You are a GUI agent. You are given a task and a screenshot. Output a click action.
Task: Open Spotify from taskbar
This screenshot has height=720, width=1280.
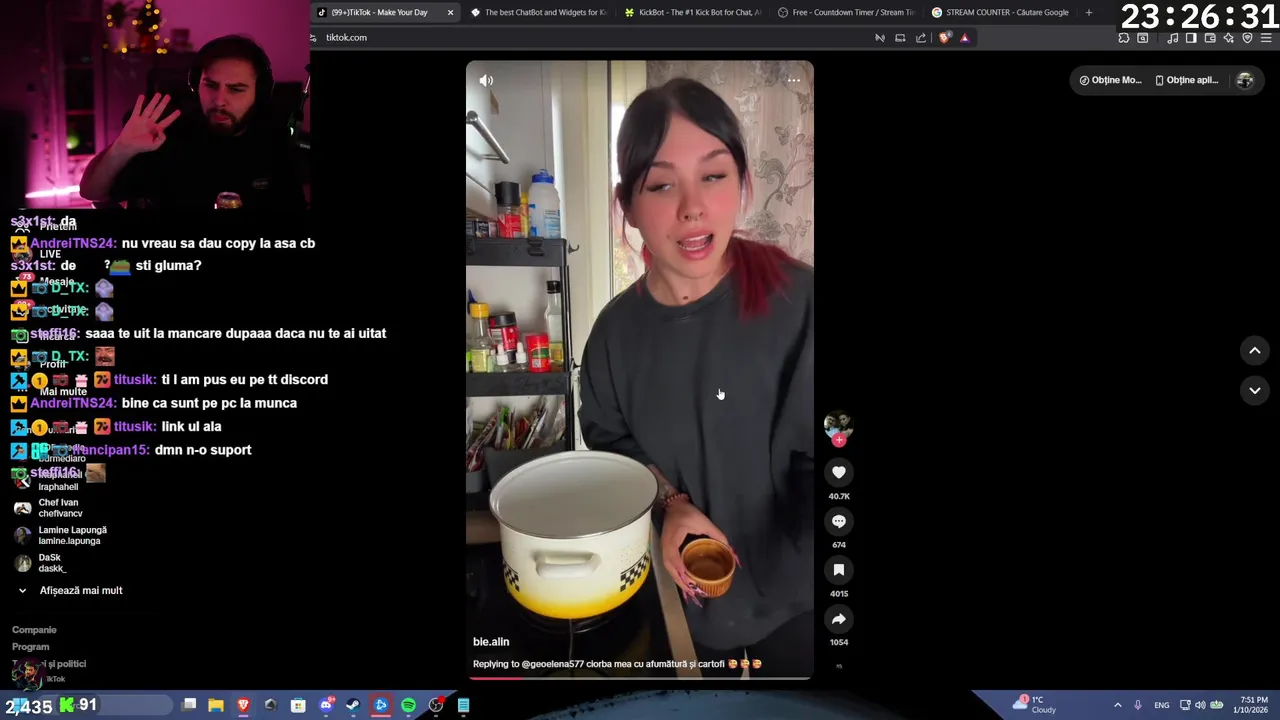(x=409, y=705)
